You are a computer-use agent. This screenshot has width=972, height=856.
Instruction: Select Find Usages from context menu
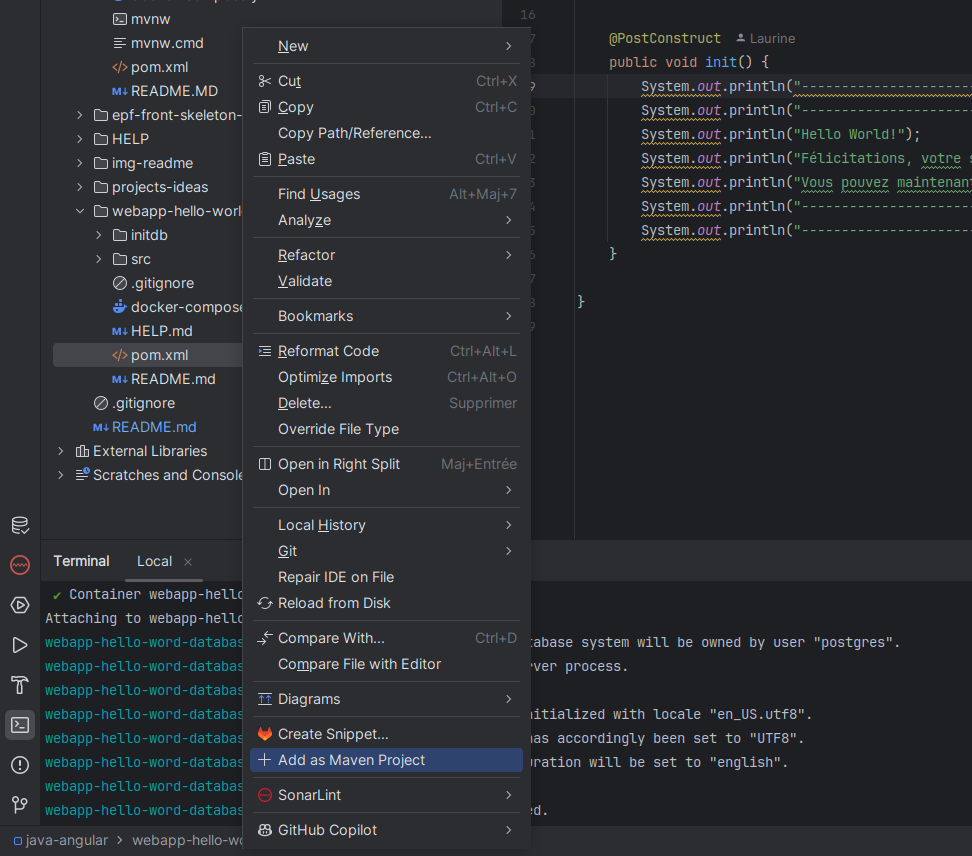point(386,194)
